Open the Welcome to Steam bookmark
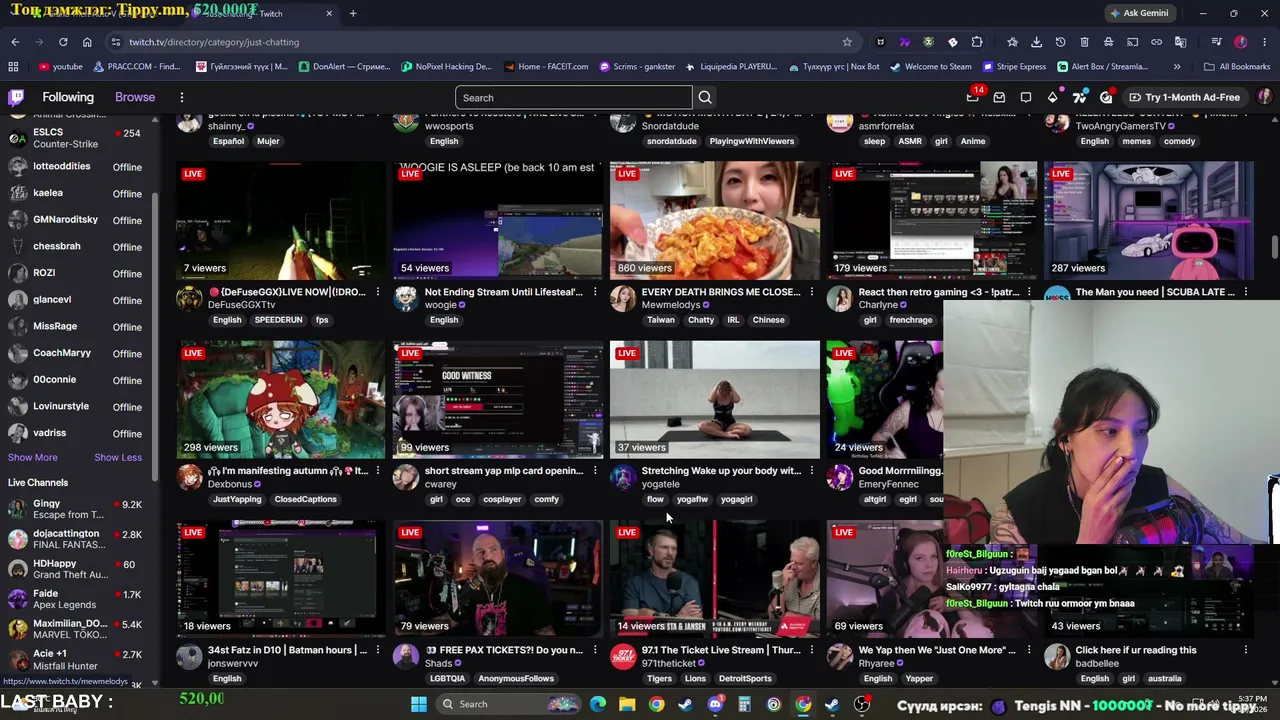Image resolution: width=1280 pixels, height=720 pixels. (930, 67)
